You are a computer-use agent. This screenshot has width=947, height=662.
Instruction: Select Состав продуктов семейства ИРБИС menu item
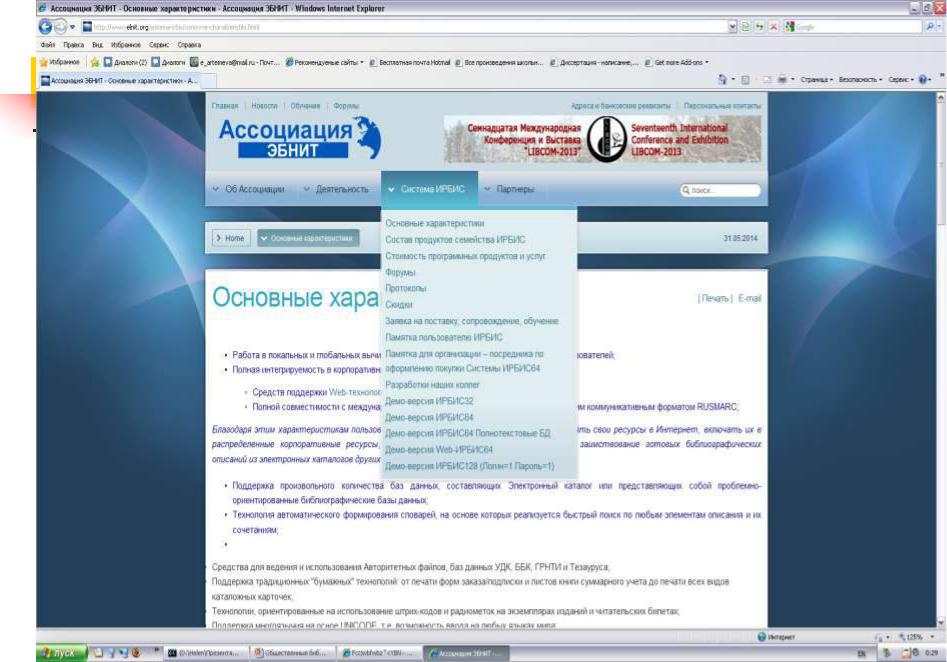click(x=455, y=240)
